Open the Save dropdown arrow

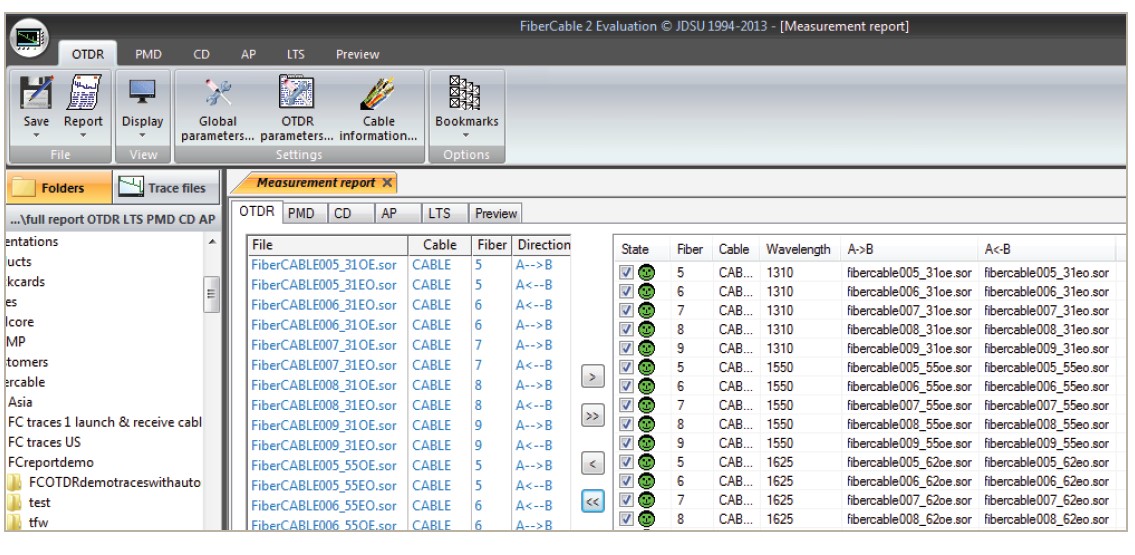pyautogui.click(x=36, y=136)
